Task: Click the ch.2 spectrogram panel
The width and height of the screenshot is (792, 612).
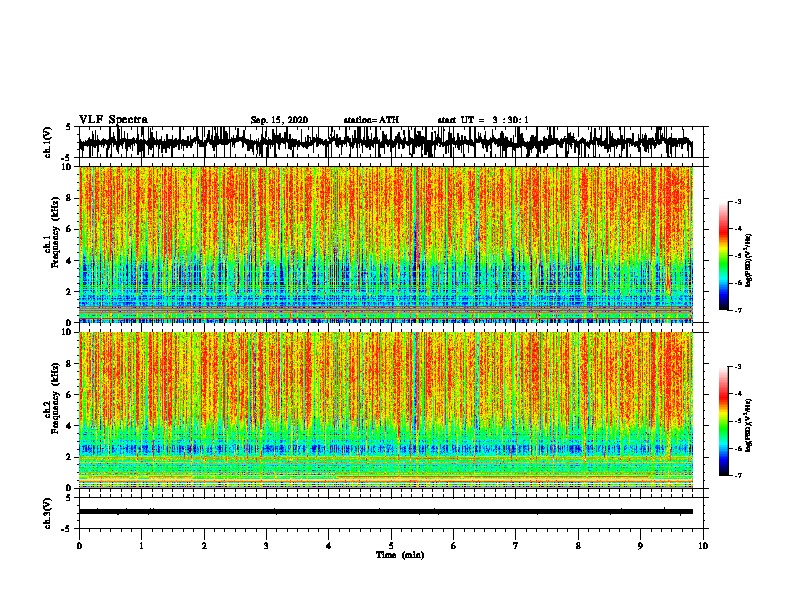Action: click(x=385, y=410)
